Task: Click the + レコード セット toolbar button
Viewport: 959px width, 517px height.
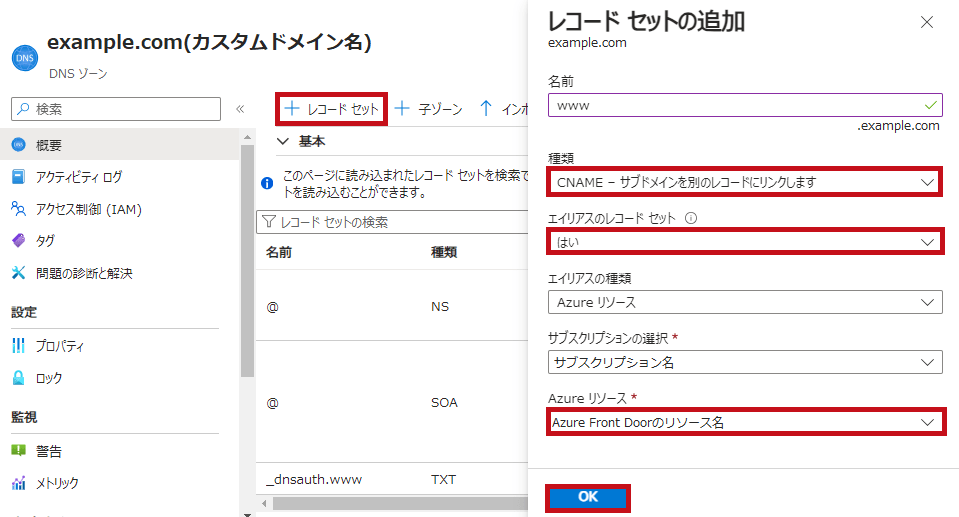Action: point(331,108)
